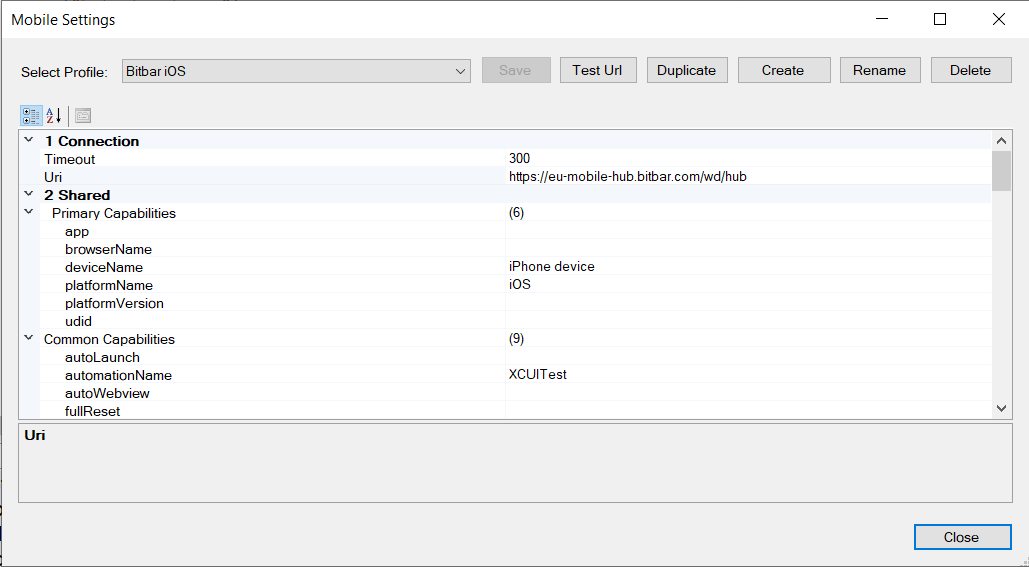
Task: Rename the selected profile
Action: pyautogui.click(x=879, y=70)
